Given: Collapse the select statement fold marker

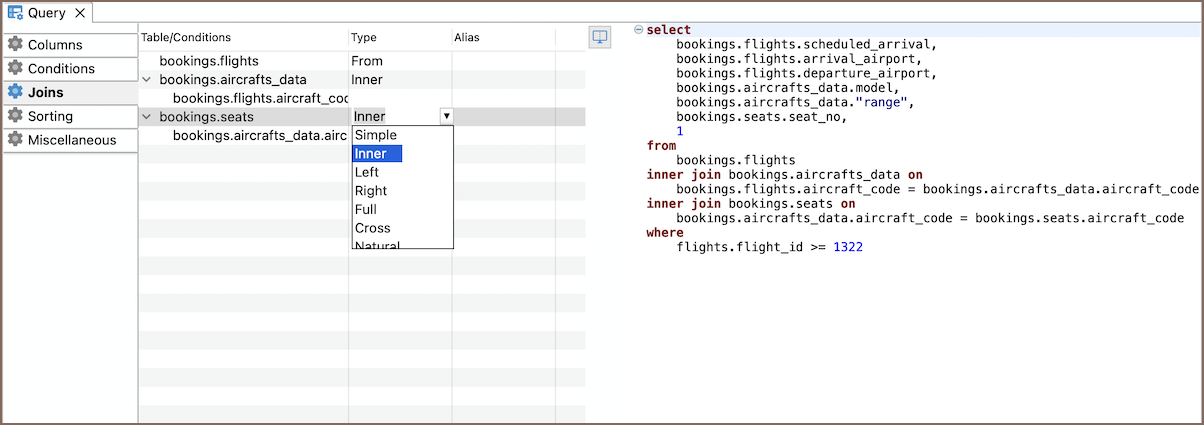Looking at the screenshot, I should [639, 30].
